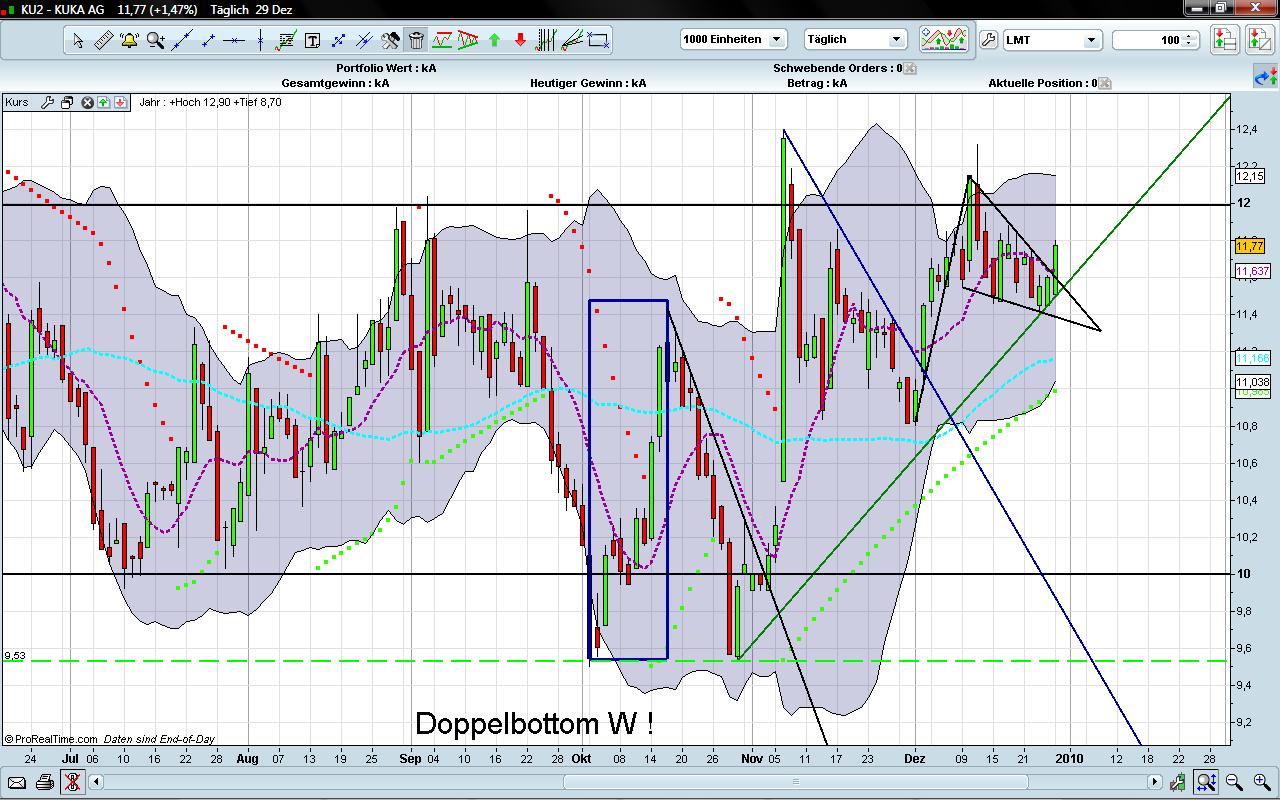Zoom in the chart horizontally
1280x800 pixels.
pyautogui.click(x=1260, y=782)
